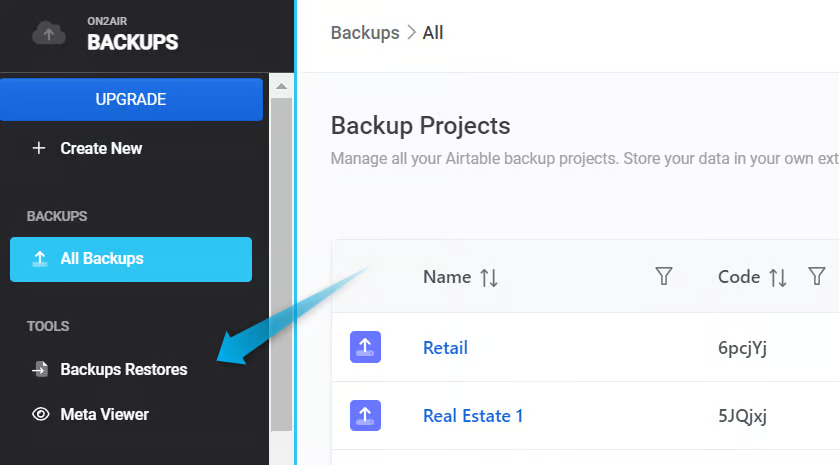Sort by Code using its arrows icon
The image size is (839, 465).
(x=778, y=278)
